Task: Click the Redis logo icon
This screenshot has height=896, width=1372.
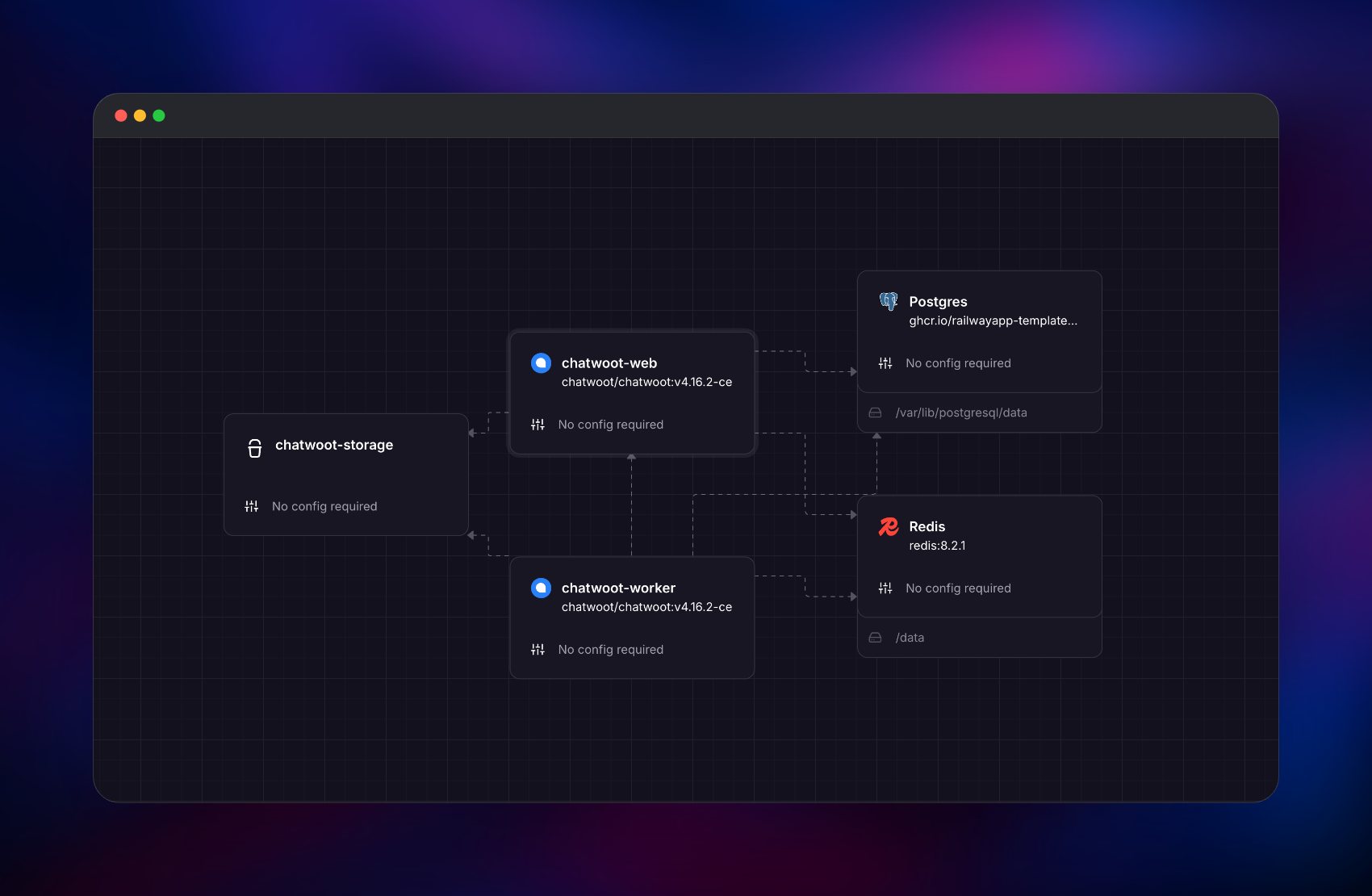Action: tap(889, 526)
